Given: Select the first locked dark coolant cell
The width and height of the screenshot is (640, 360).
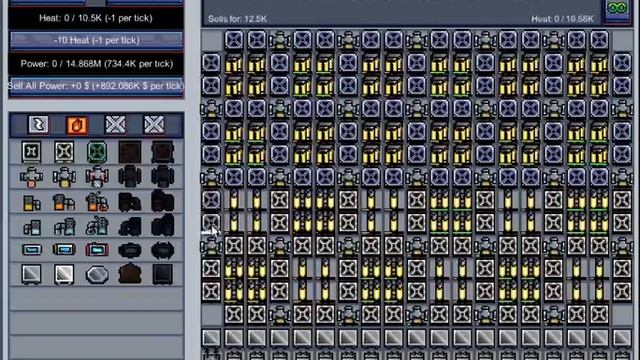Looking at the screenshot, I should pos(130,250).
